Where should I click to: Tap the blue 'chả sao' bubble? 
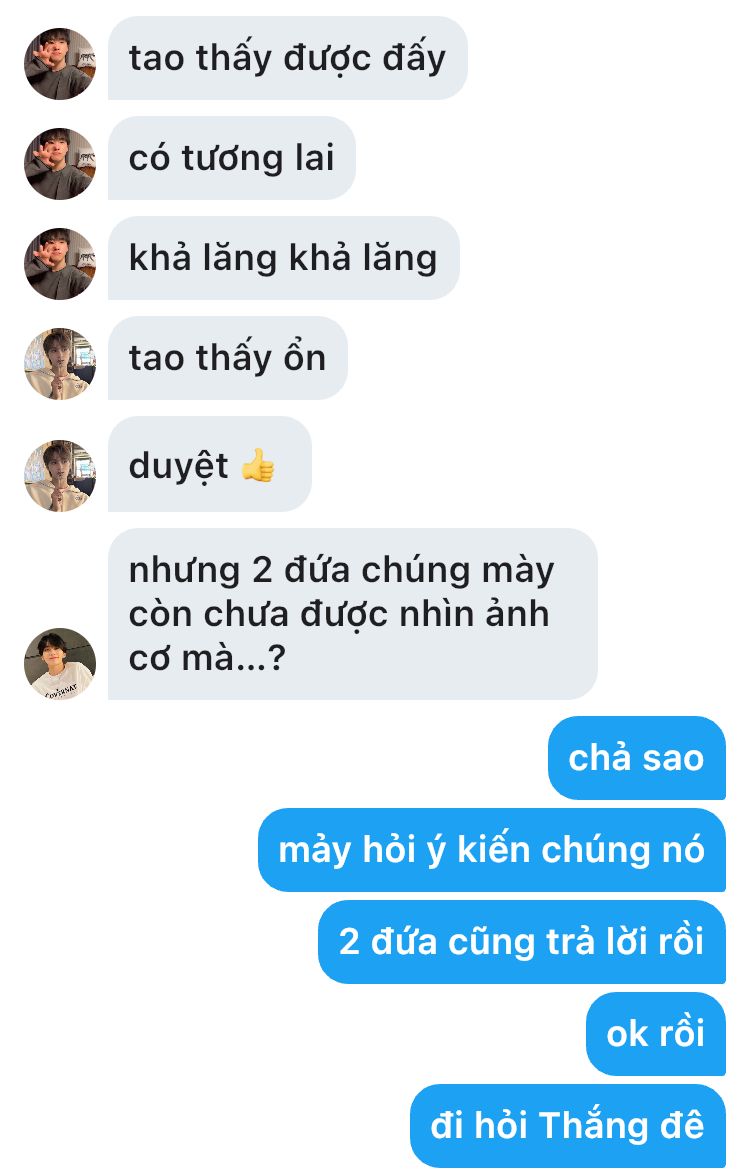pos(636,758)
